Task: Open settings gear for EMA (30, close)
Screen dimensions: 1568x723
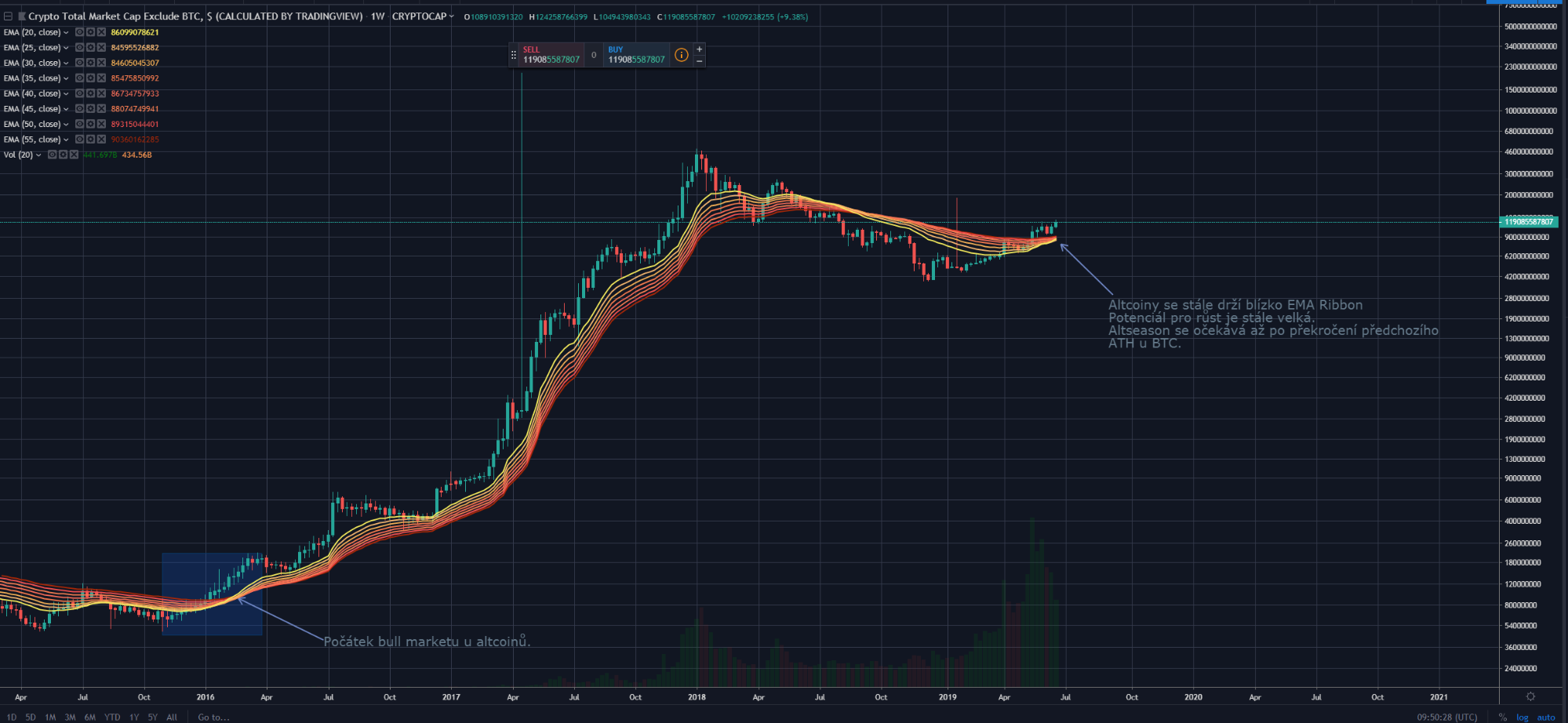Action: point(90,63)
